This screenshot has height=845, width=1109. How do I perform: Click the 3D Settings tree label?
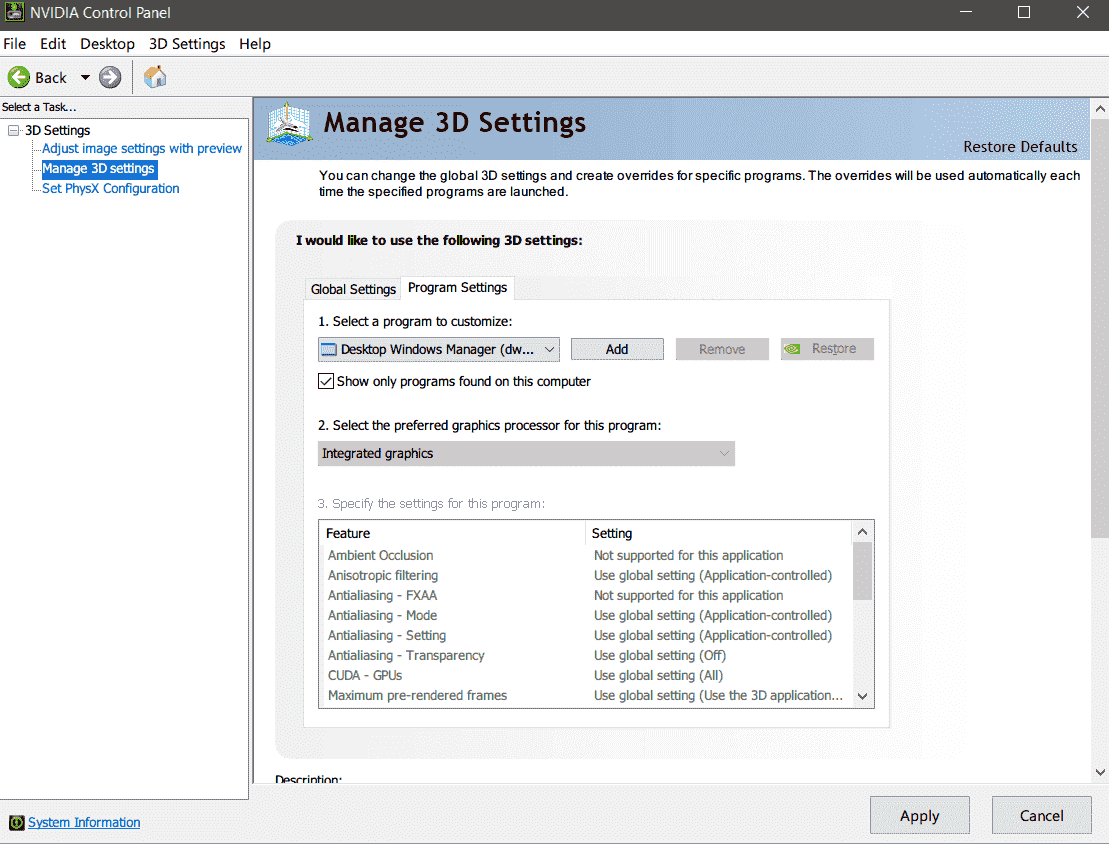click(x=57, y=130)
